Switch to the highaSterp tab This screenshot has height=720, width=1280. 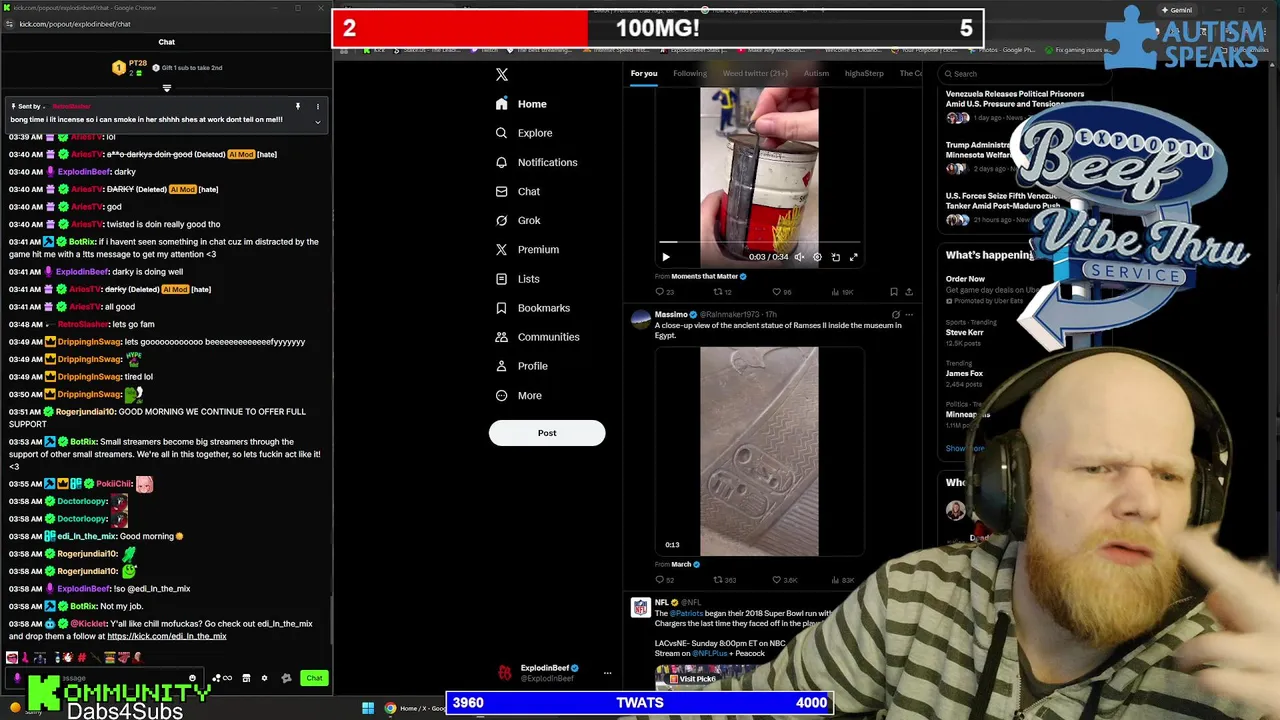click(864, 73)
